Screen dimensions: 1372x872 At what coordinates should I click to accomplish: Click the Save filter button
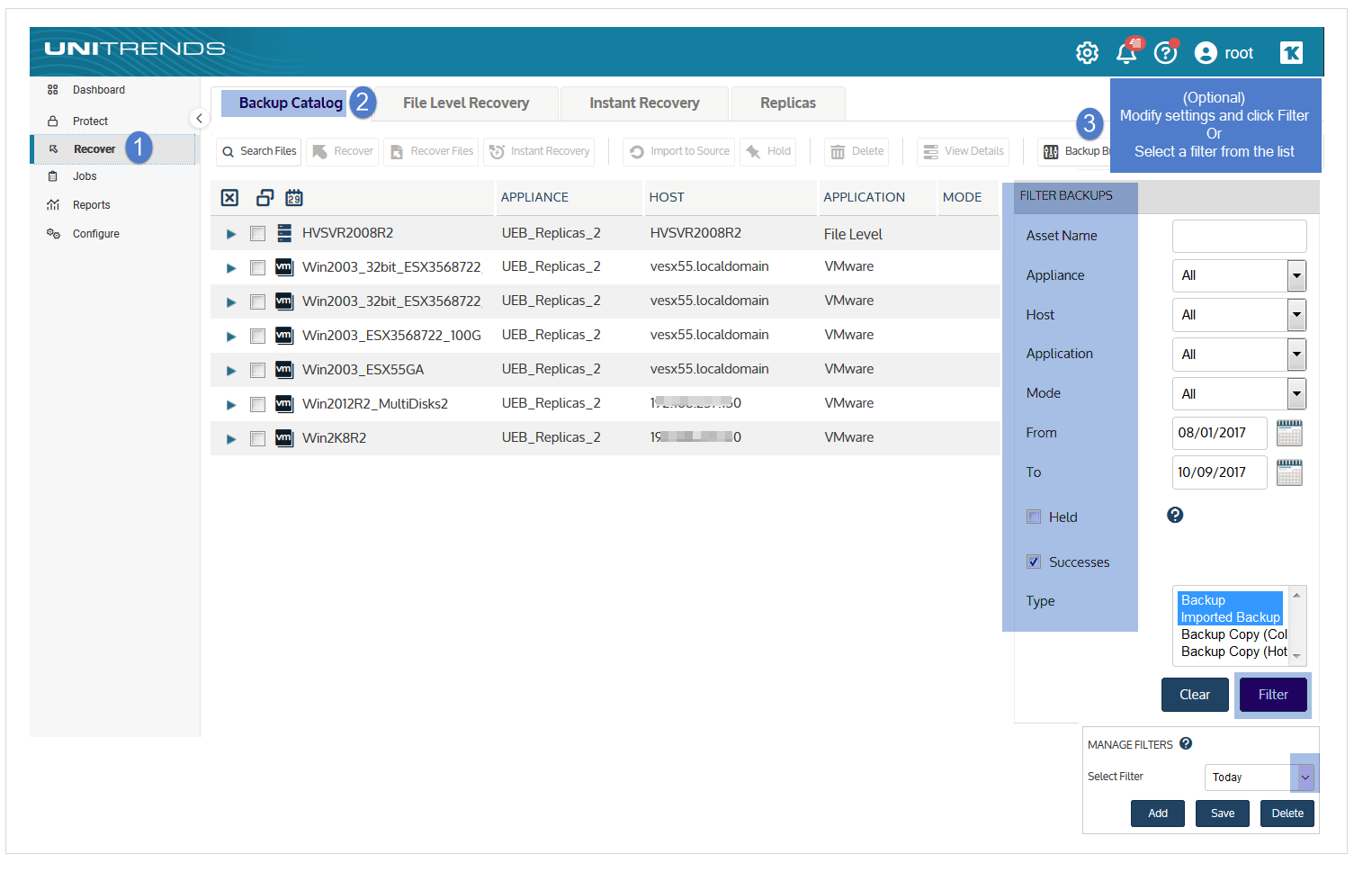(1223, 814)
